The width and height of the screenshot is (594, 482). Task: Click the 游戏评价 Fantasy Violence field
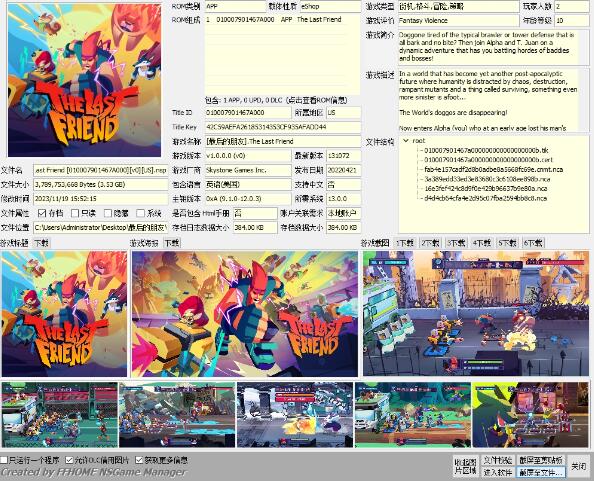click(458, 20)
